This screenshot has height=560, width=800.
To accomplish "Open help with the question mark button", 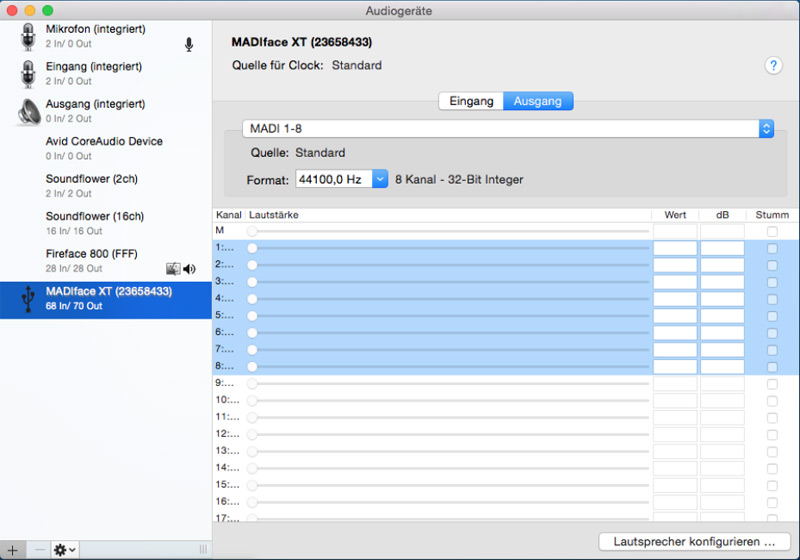I will click(773, 66).
